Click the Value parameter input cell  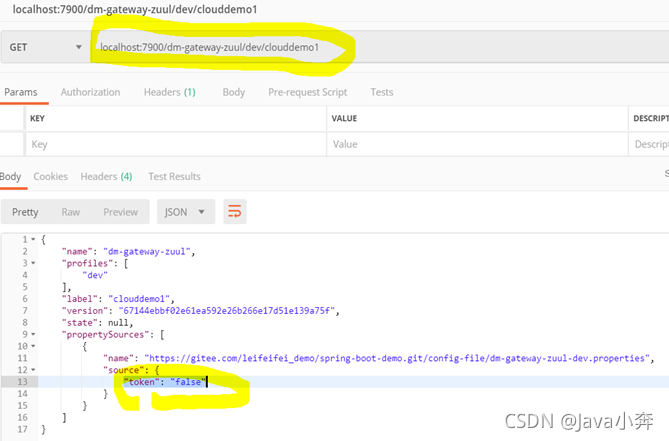click(x=477, y=144)
